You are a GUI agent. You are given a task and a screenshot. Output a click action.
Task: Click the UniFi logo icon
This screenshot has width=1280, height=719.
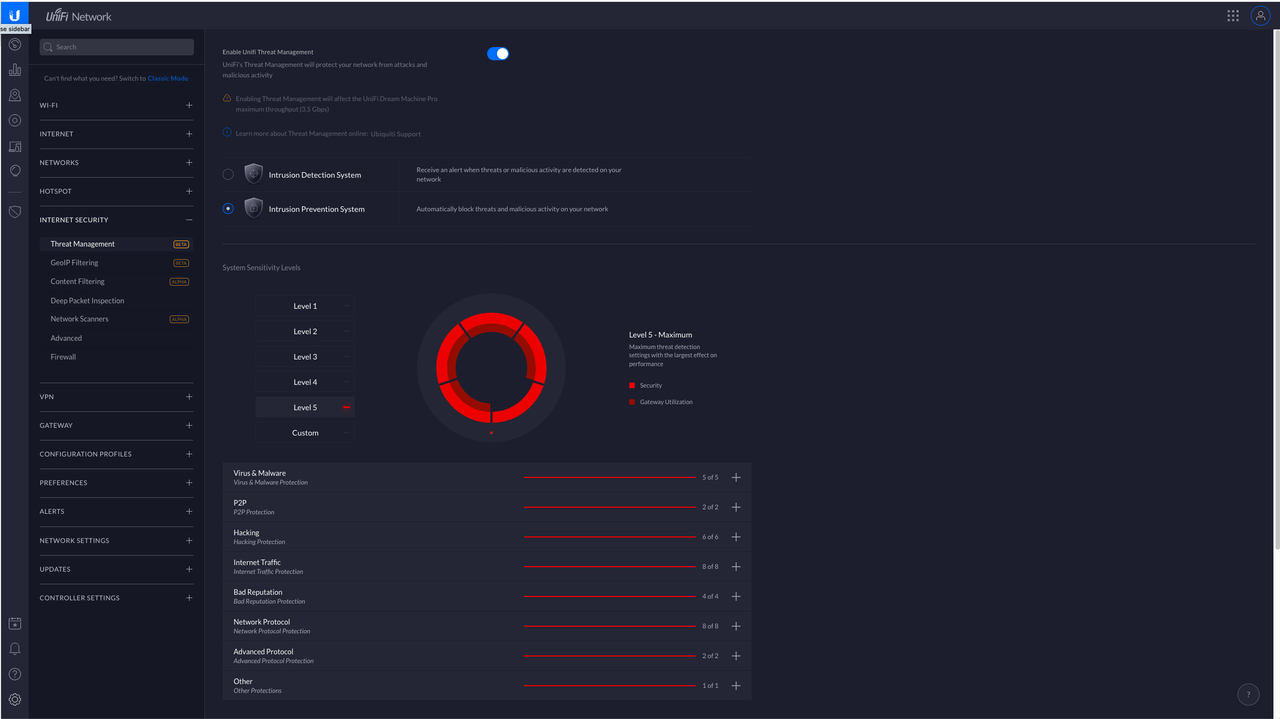tap(14, 15)
